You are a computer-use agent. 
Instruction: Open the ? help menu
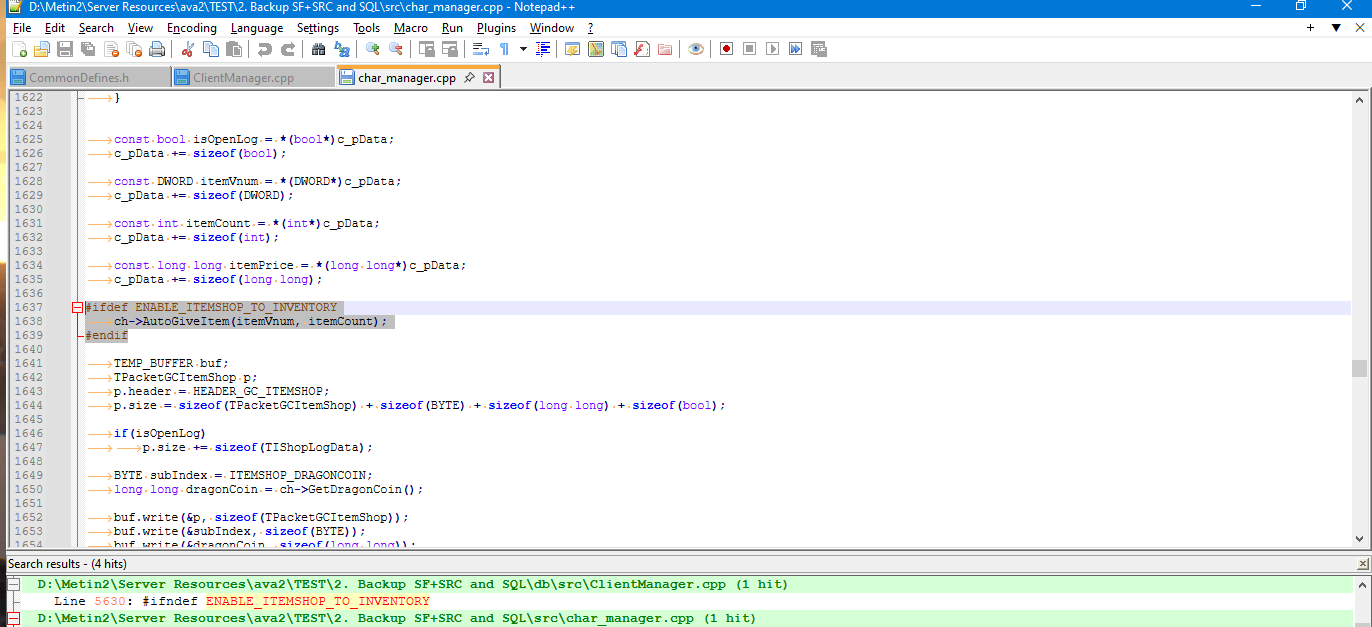click(x=590, y=28)
